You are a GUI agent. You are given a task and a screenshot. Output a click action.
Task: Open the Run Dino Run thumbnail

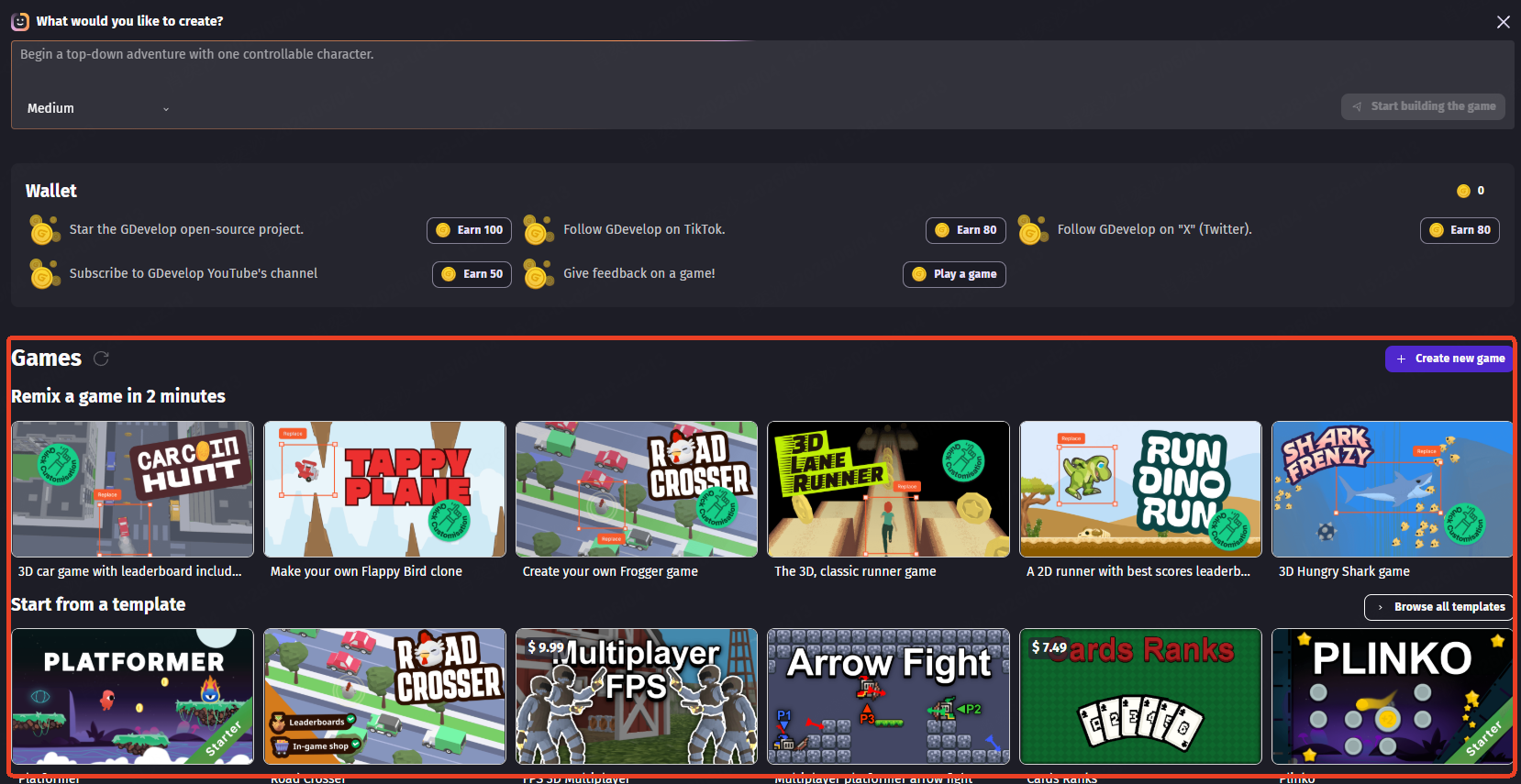1140,490
